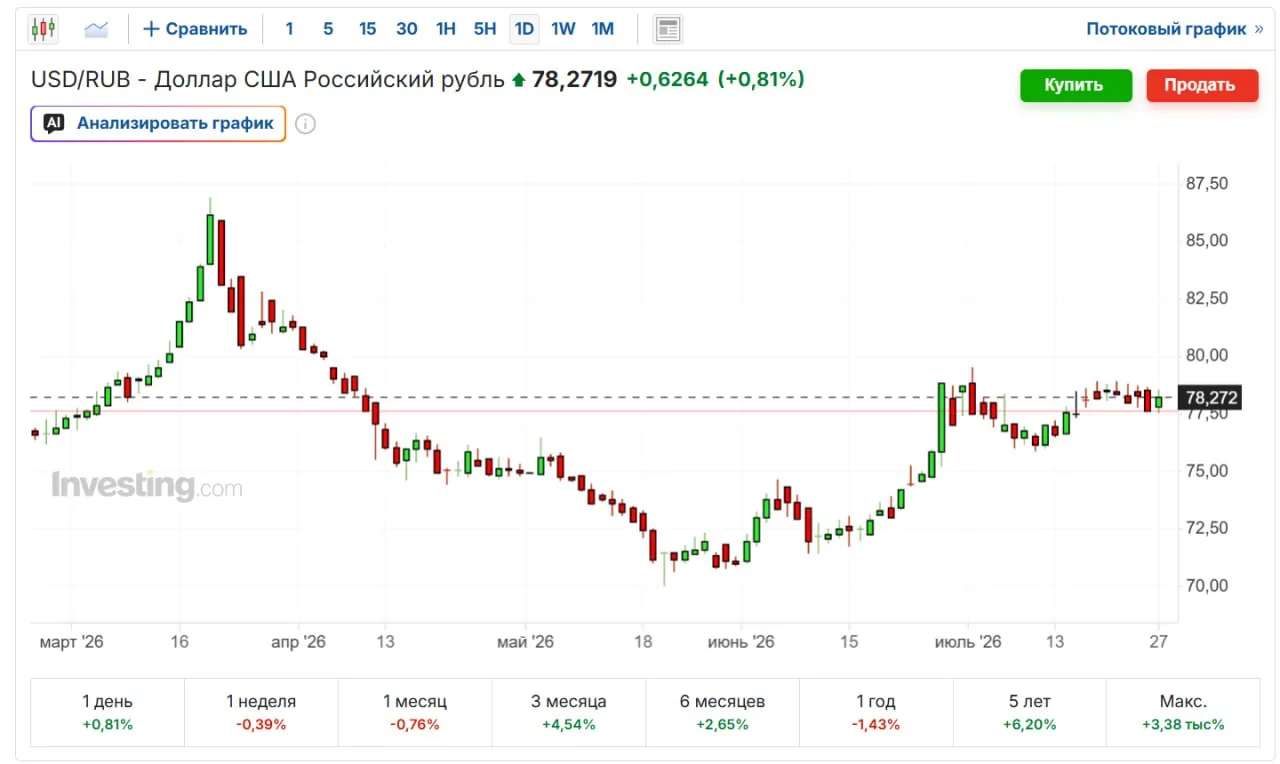The image size is (1280, 764).
Task: Click the green up arrow beside price
Action: pyautogui.click(x=518, y=80)
